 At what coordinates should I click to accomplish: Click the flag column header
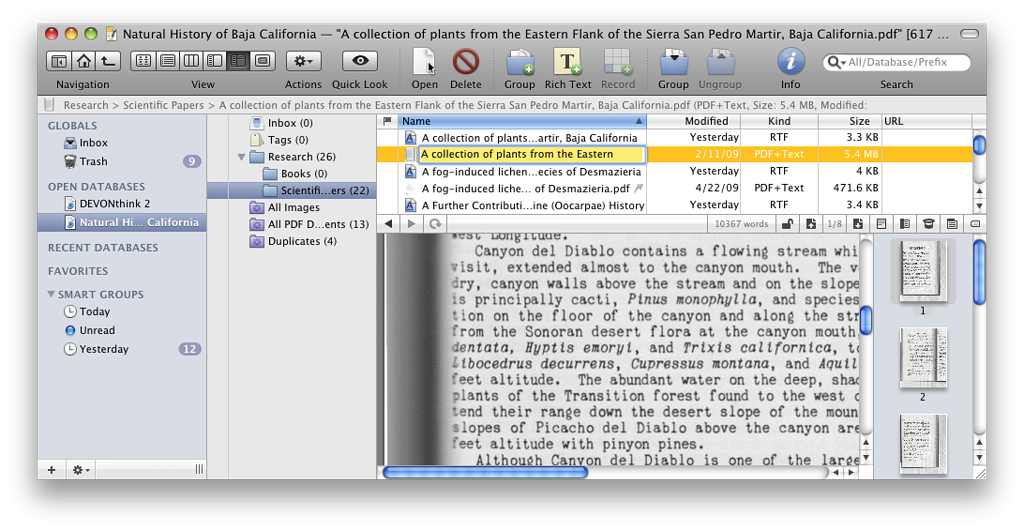pyautogui.click(x=387, y=121)
